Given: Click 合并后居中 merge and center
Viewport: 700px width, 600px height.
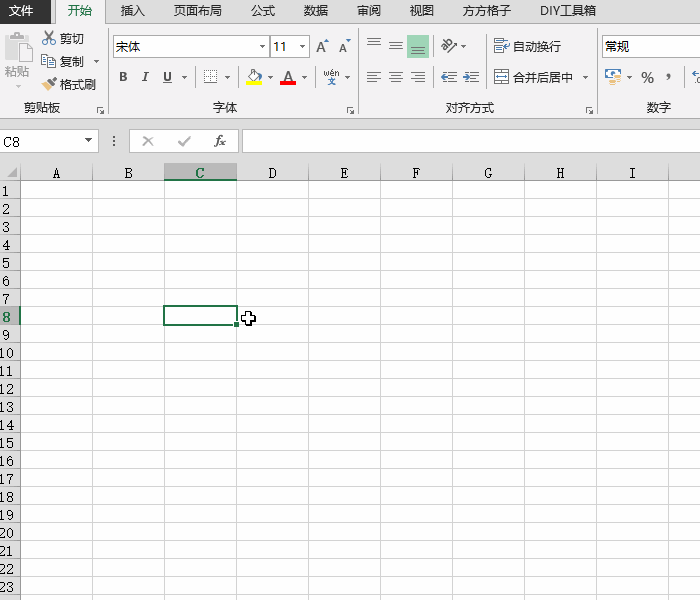Looking at the screenshot, I should (x=533, y=77).
